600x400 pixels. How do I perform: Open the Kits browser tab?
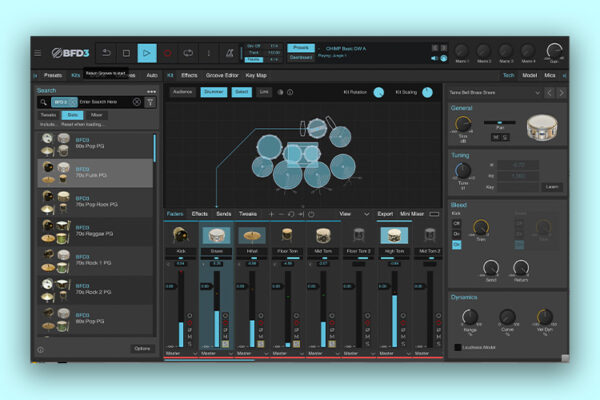(76, 75)
